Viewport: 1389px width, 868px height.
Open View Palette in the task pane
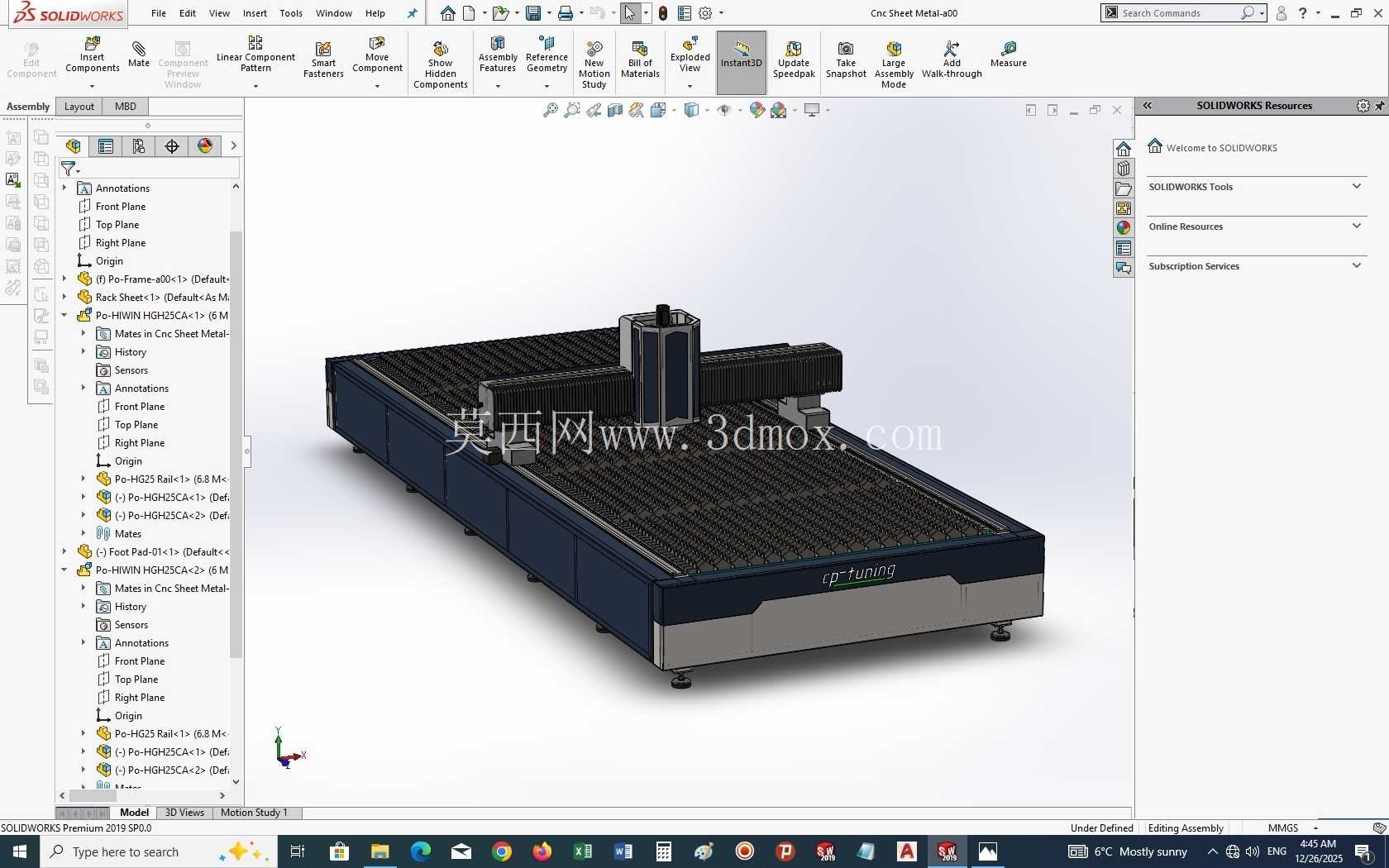[1124, 208]
